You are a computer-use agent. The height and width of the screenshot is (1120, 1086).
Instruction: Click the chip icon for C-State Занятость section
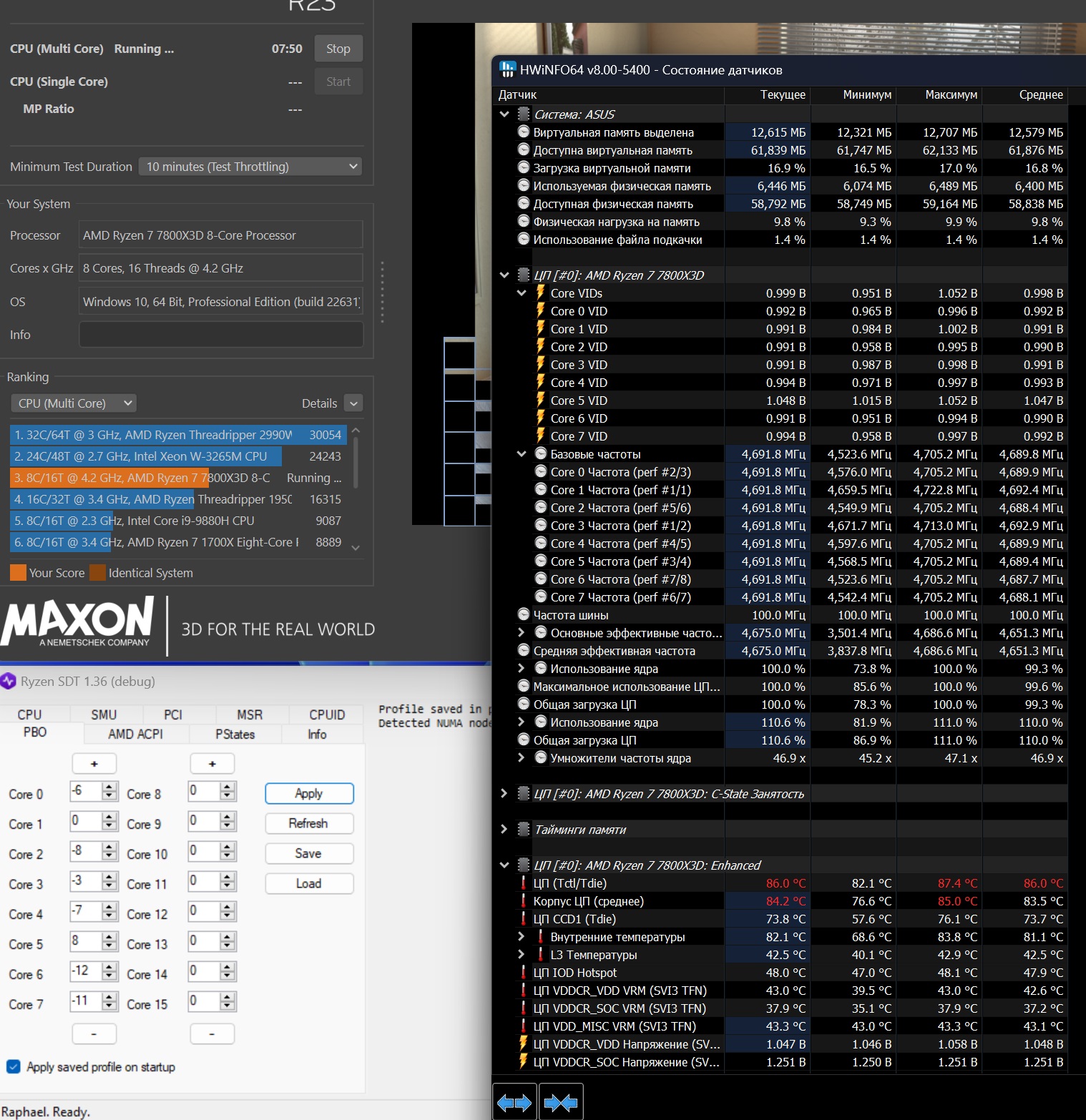click(524, 793)
